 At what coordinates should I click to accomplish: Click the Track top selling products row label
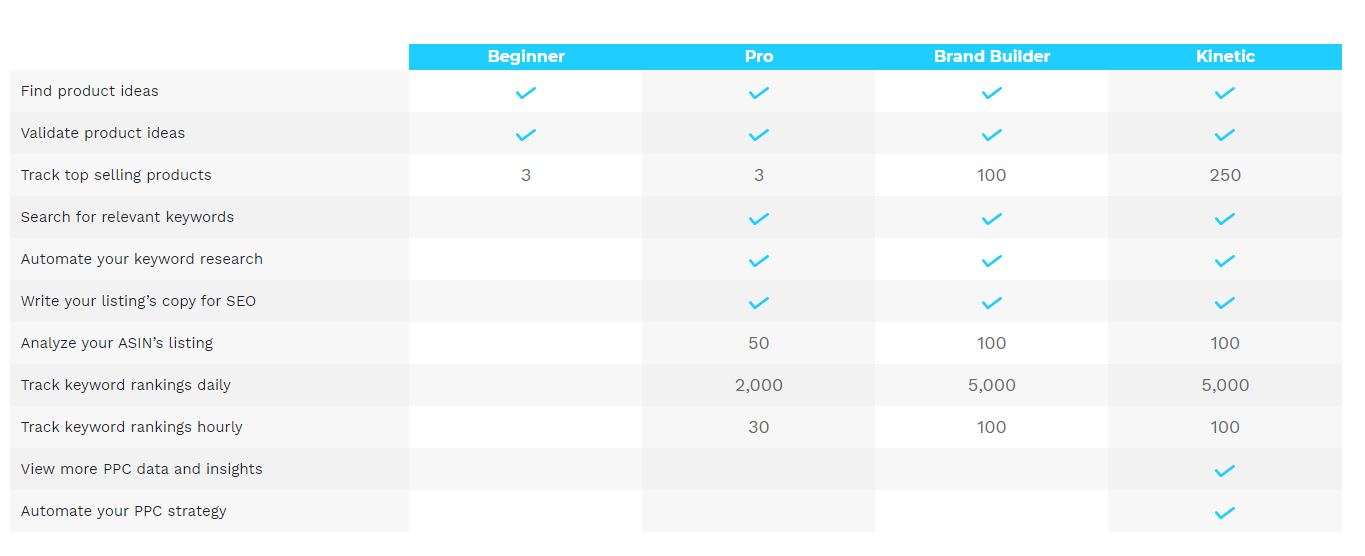[116, 175]
